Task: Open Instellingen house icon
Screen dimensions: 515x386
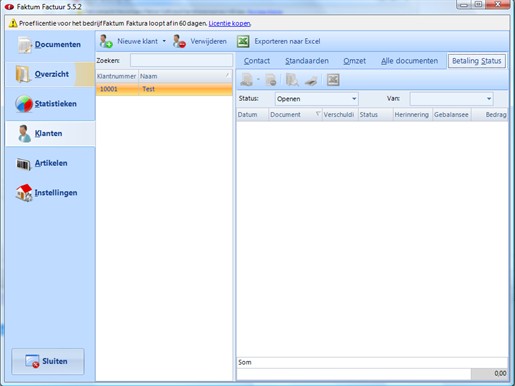Action: pos(24,193)
